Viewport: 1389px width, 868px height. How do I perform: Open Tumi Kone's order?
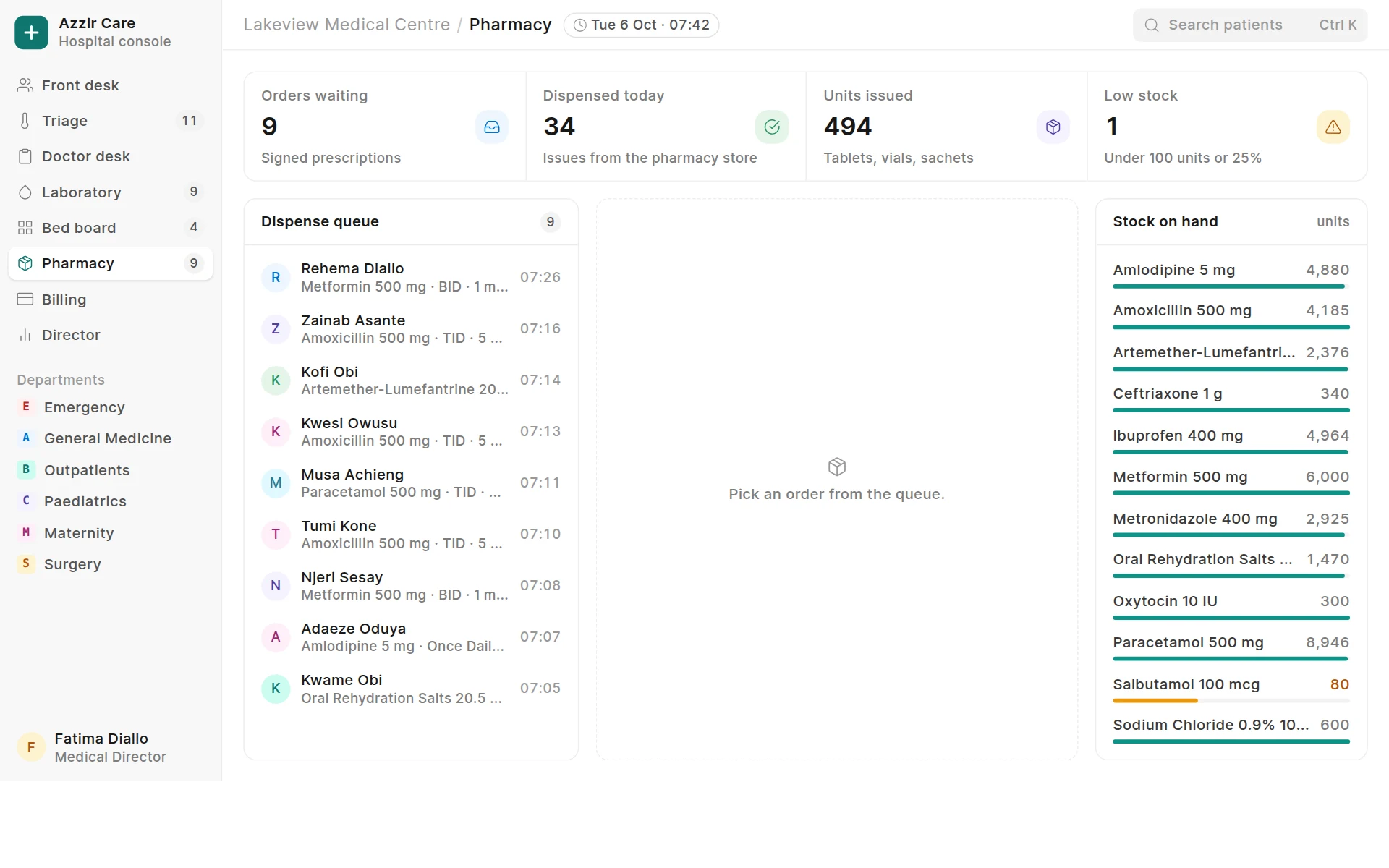tap(411, 535)
